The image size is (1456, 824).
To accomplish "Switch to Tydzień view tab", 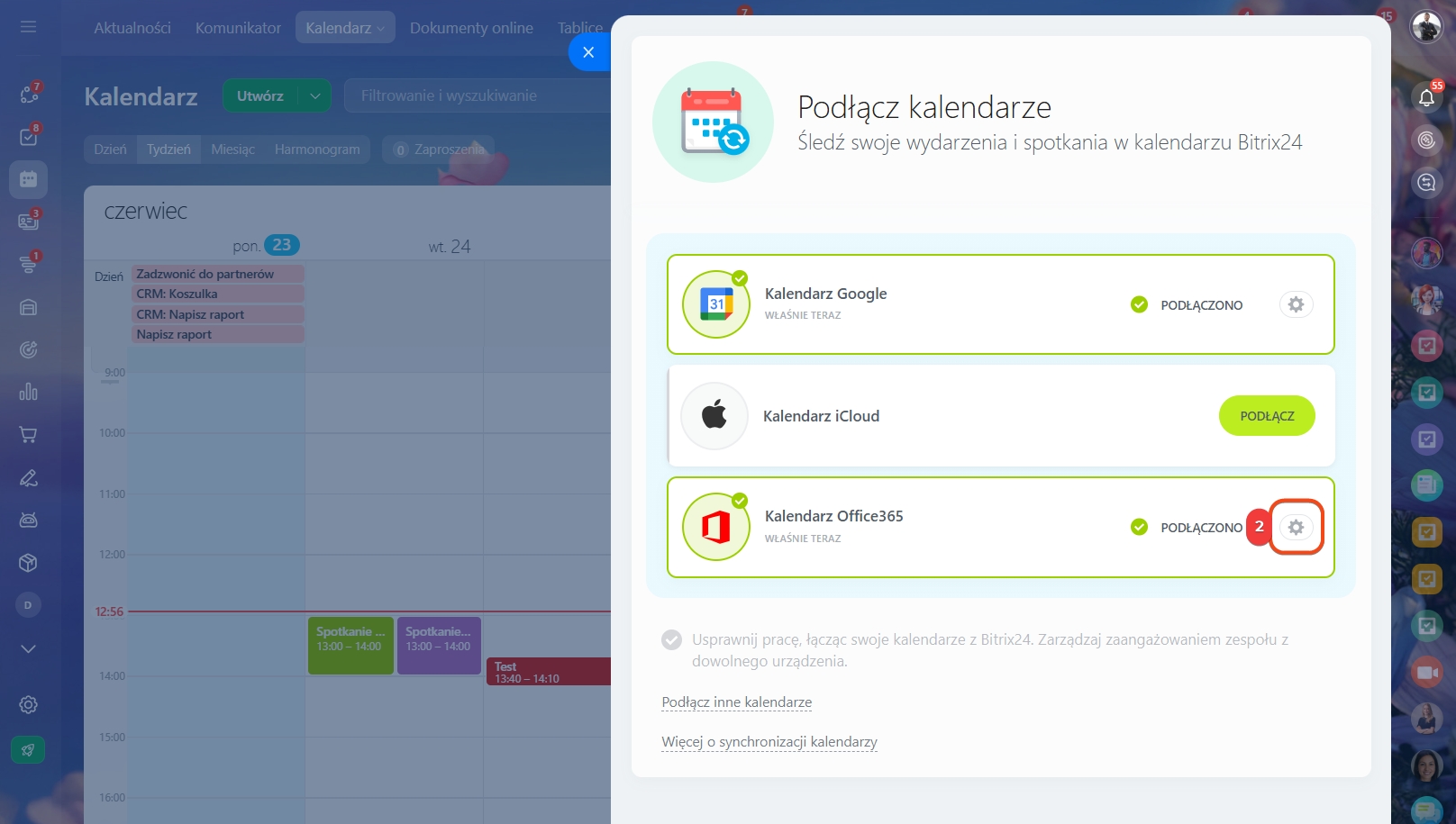I will tap(168, 149).
